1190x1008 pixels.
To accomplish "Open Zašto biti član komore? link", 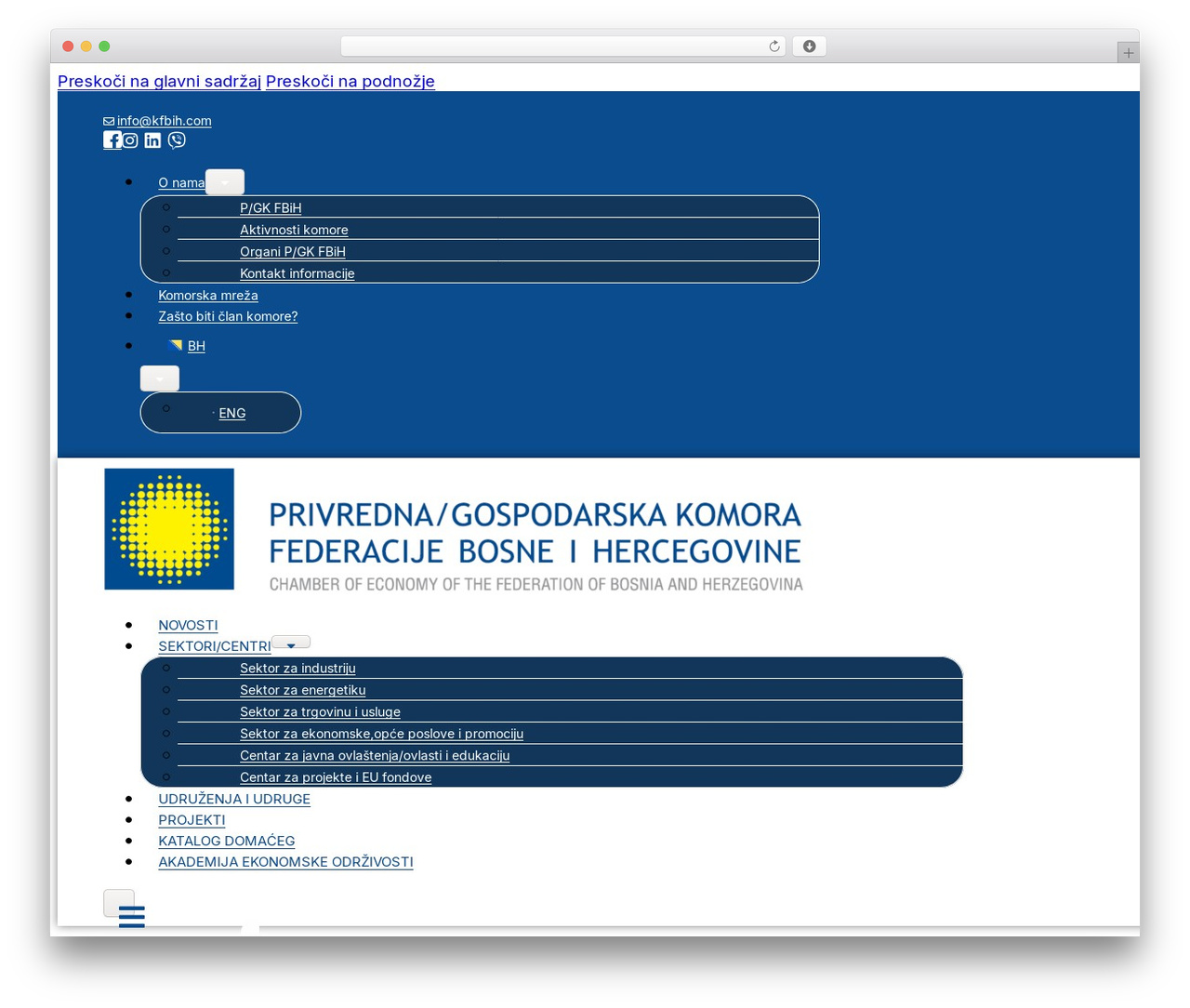I will point(228,316).
